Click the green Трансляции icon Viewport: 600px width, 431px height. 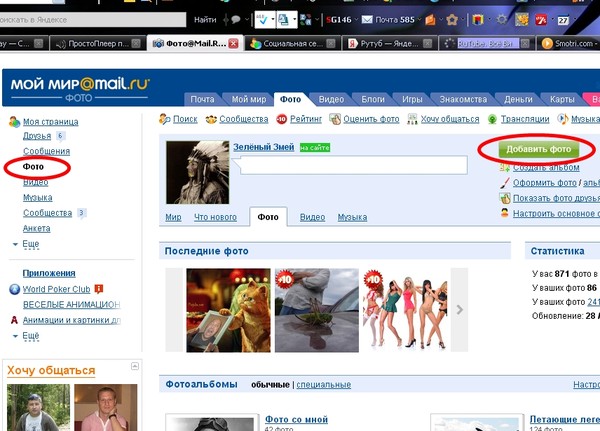(492, 119)
